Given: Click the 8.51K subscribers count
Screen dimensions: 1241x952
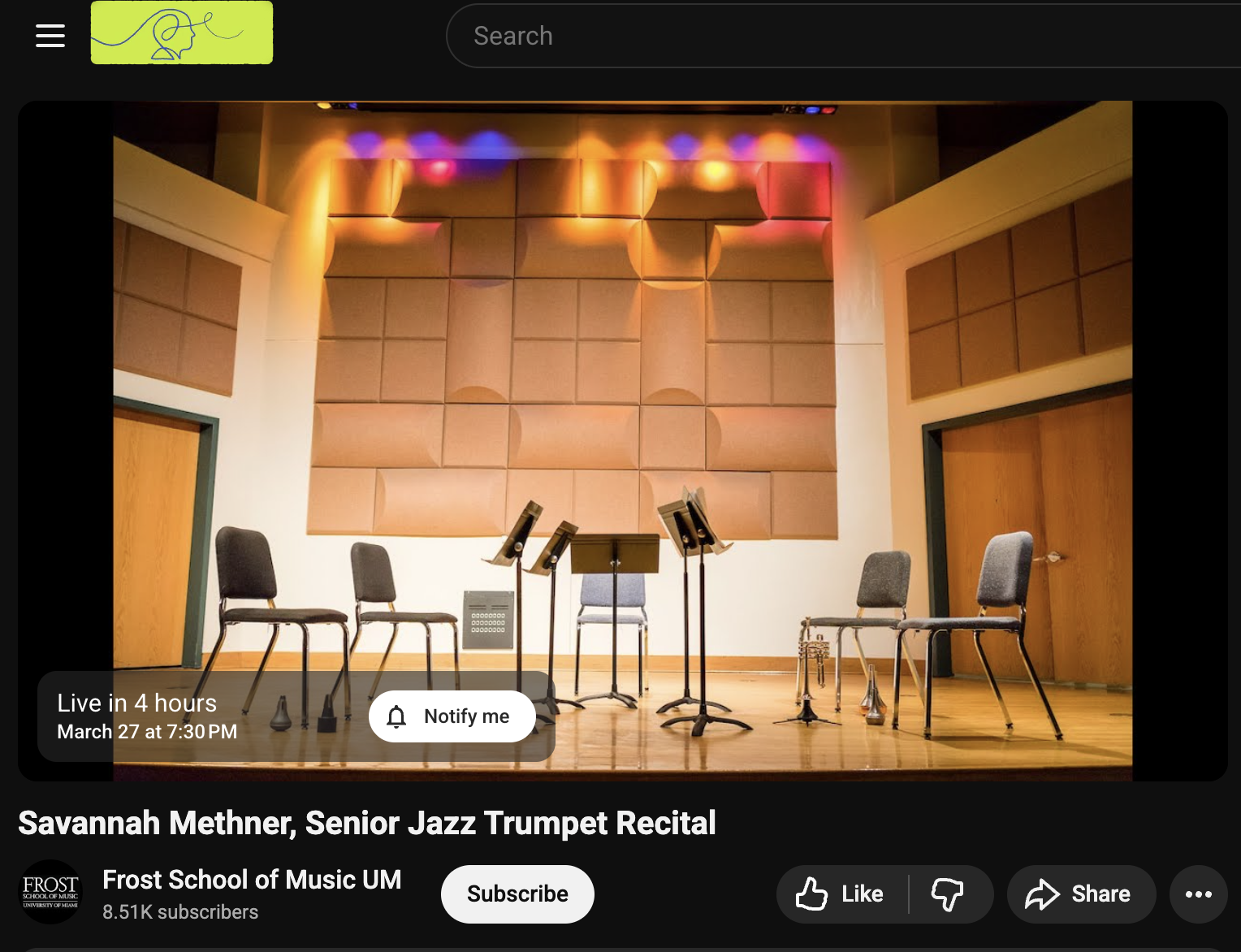Looking at the screenshot, I should click(x=180, y=912).
